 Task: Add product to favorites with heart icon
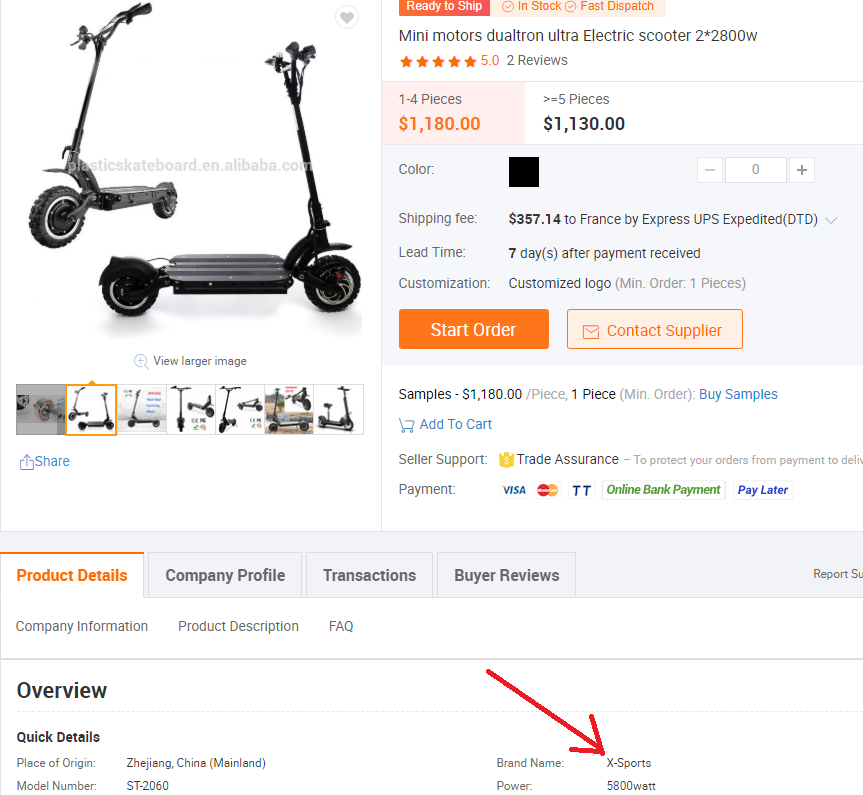(347, 18)
